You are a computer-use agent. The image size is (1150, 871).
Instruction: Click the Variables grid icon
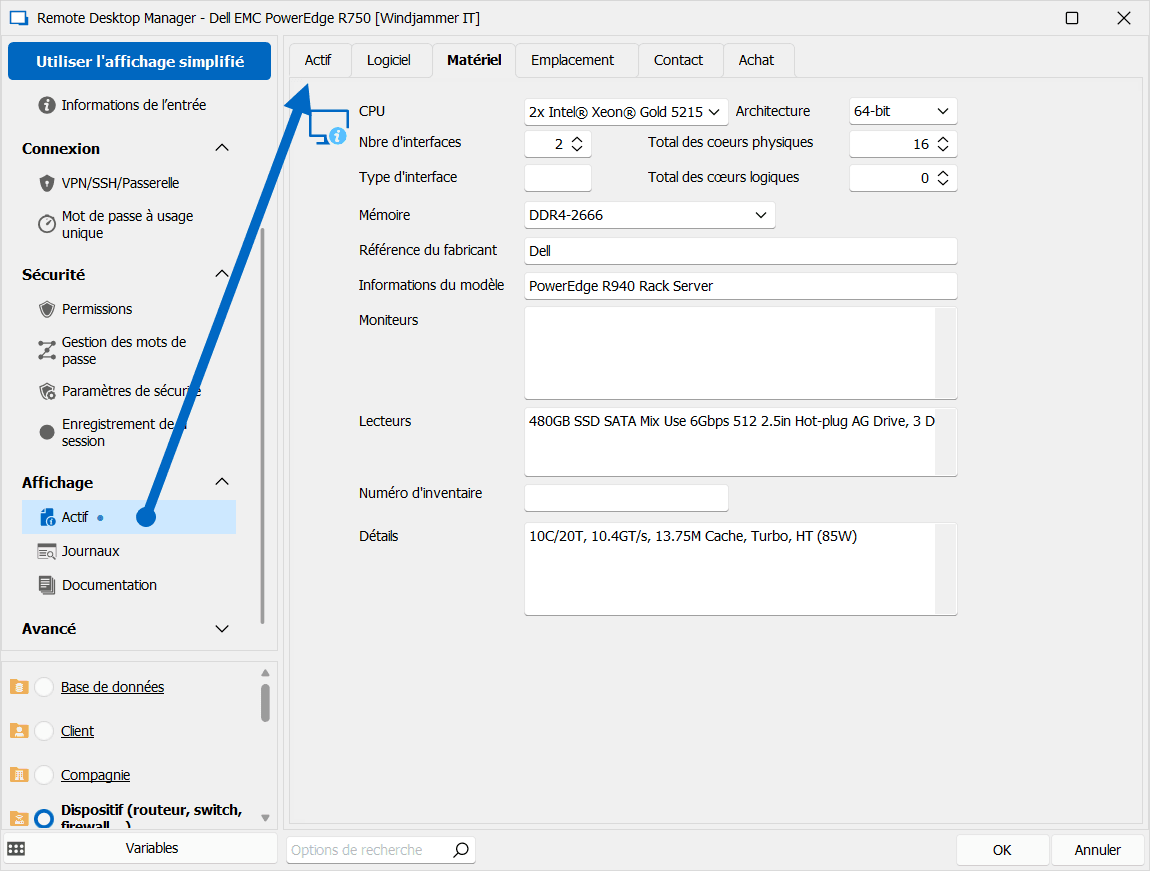(16, 848)
